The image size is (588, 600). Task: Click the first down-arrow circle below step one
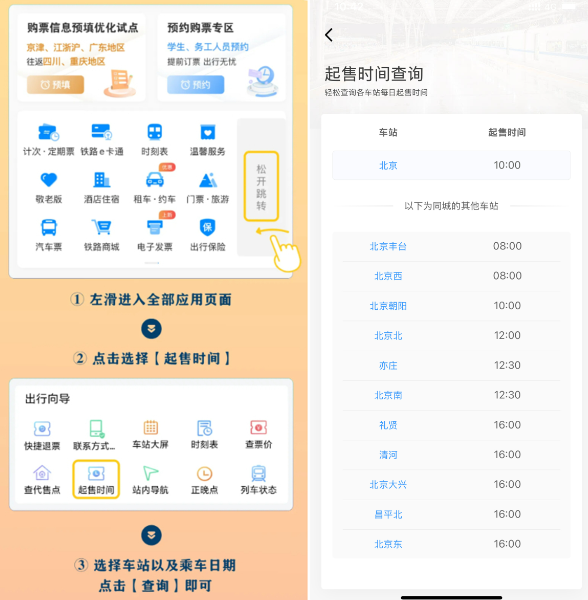pos(151,329)
